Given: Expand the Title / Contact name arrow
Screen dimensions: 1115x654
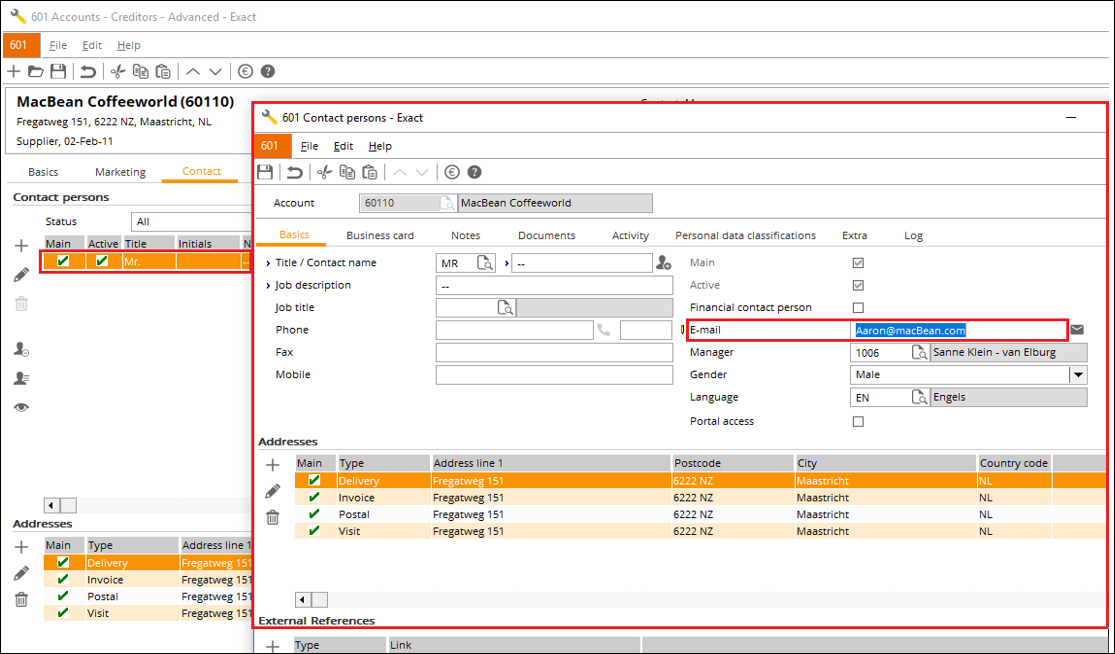Looking at the screenshot, I should [x=268, y=263].
